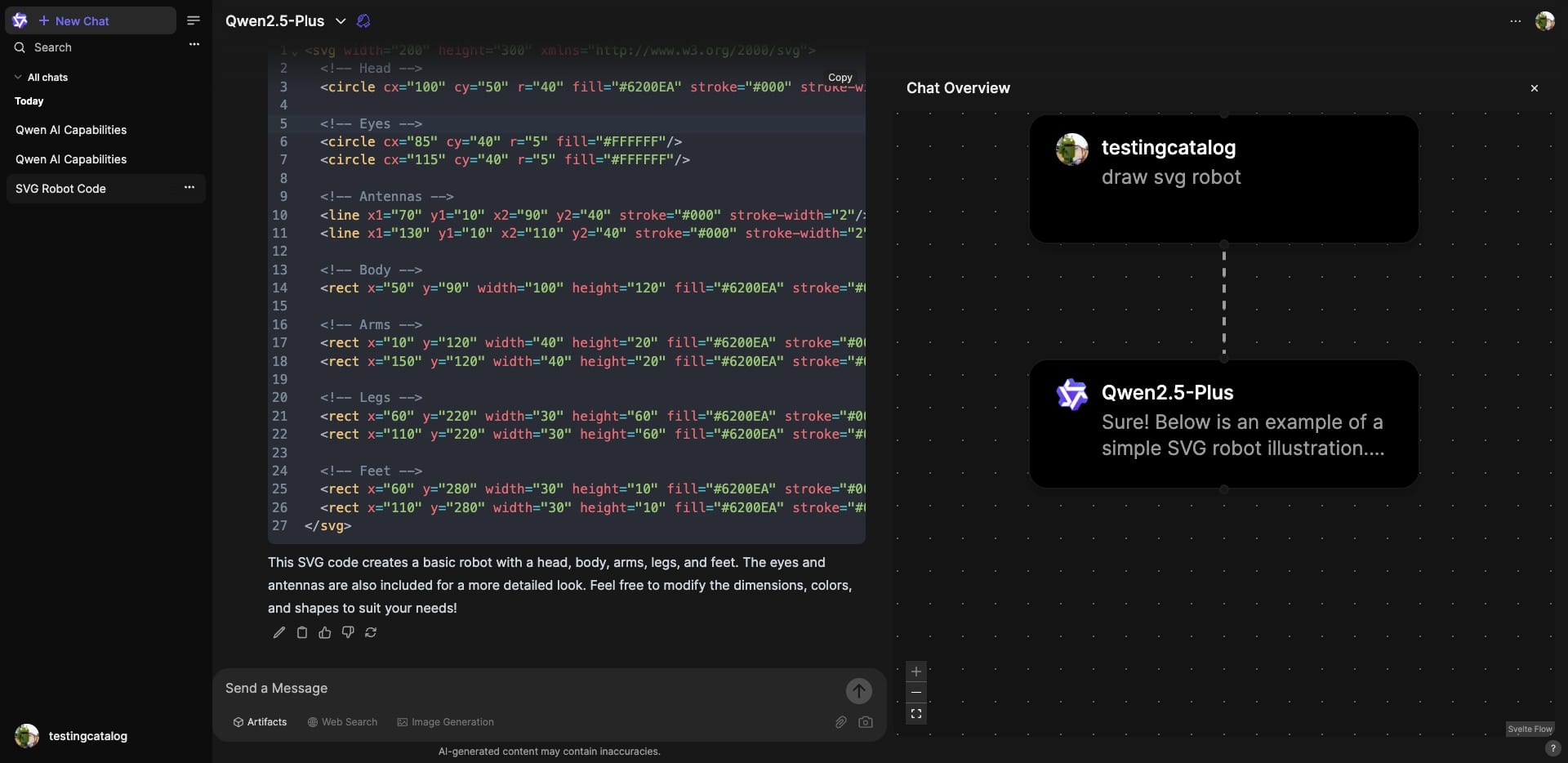Click the edit pencil icon under response
This screenshot has height=763, width=1568.
(x=279, y=632)
